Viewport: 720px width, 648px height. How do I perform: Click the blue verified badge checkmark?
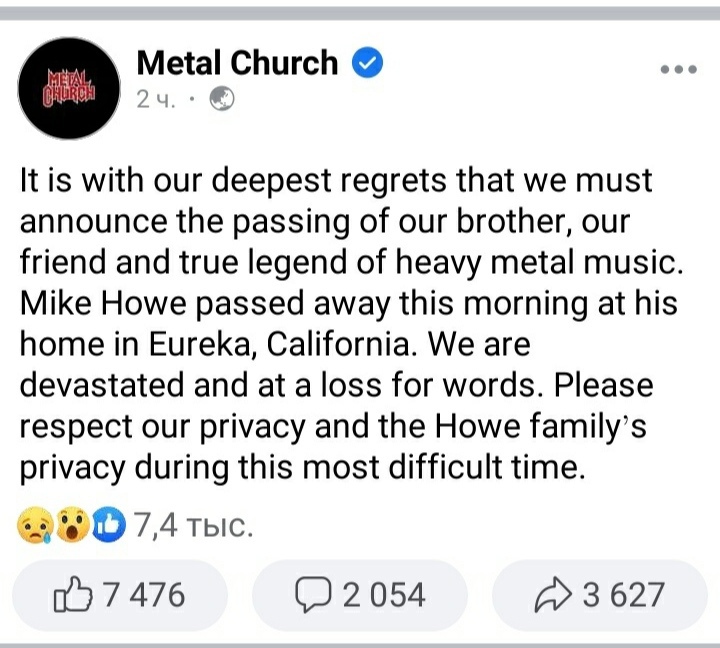[369, 64]
